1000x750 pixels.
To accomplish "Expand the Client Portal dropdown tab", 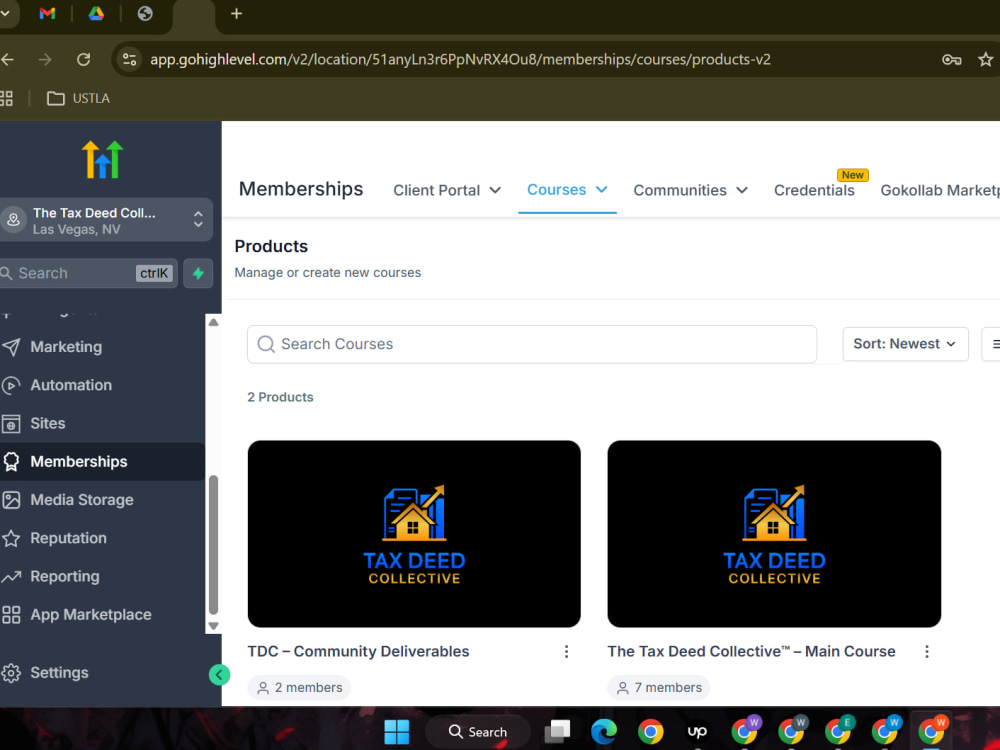I will 447,190.
